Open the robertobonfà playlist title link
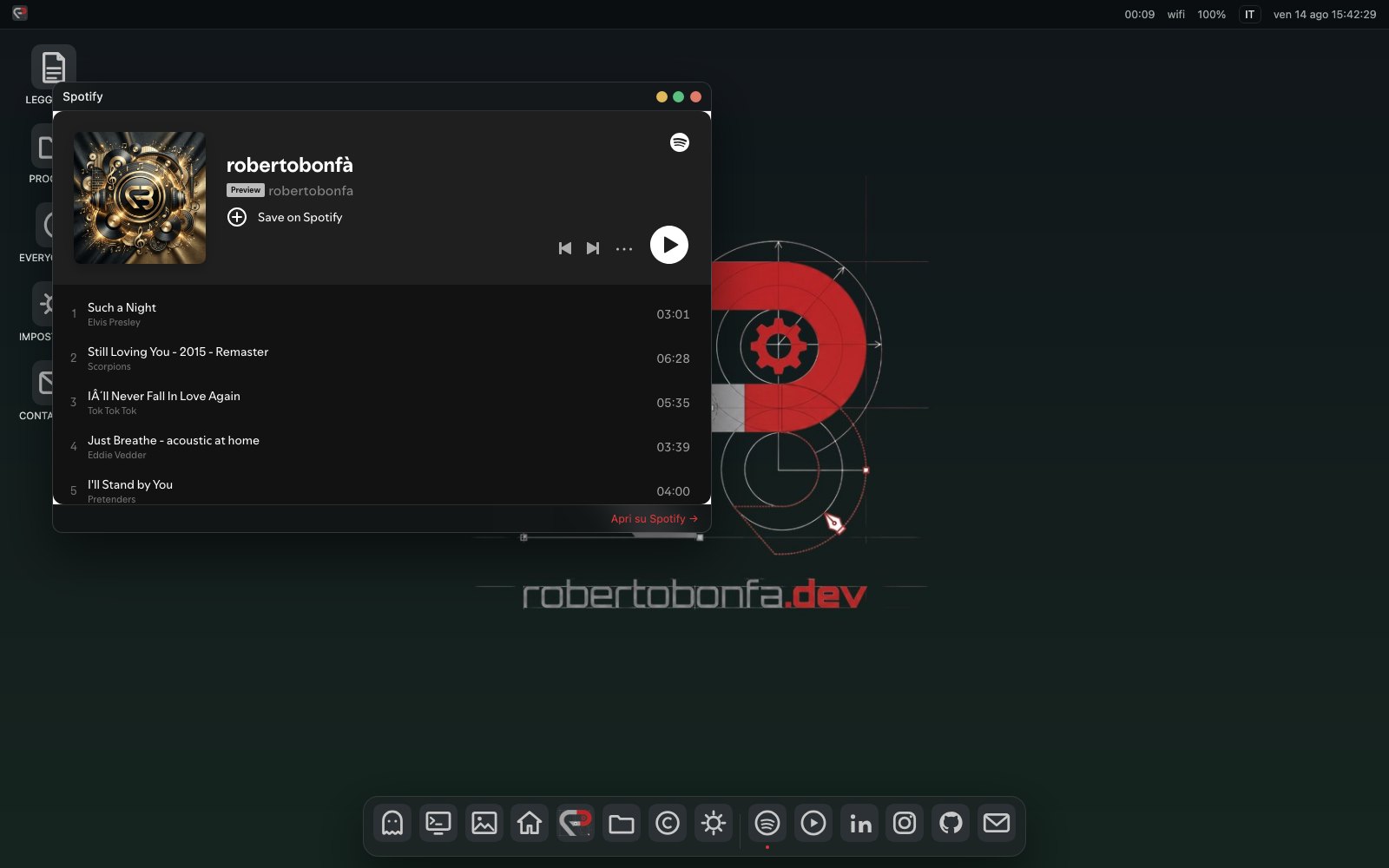The width and height of the screenshot is (1389, 868). pos(290,165)
